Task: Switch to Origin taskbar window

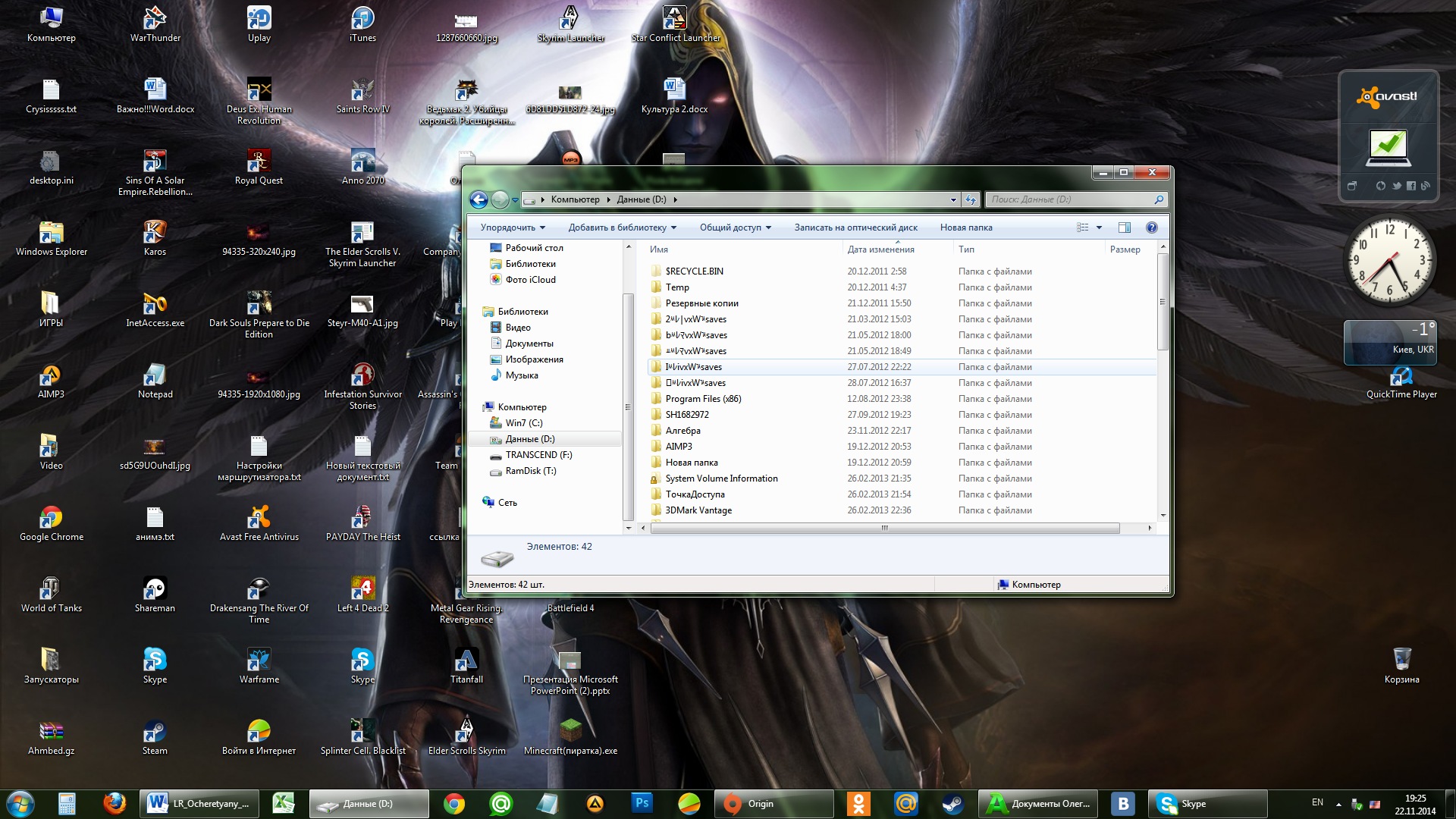Action: click(773, 803)
